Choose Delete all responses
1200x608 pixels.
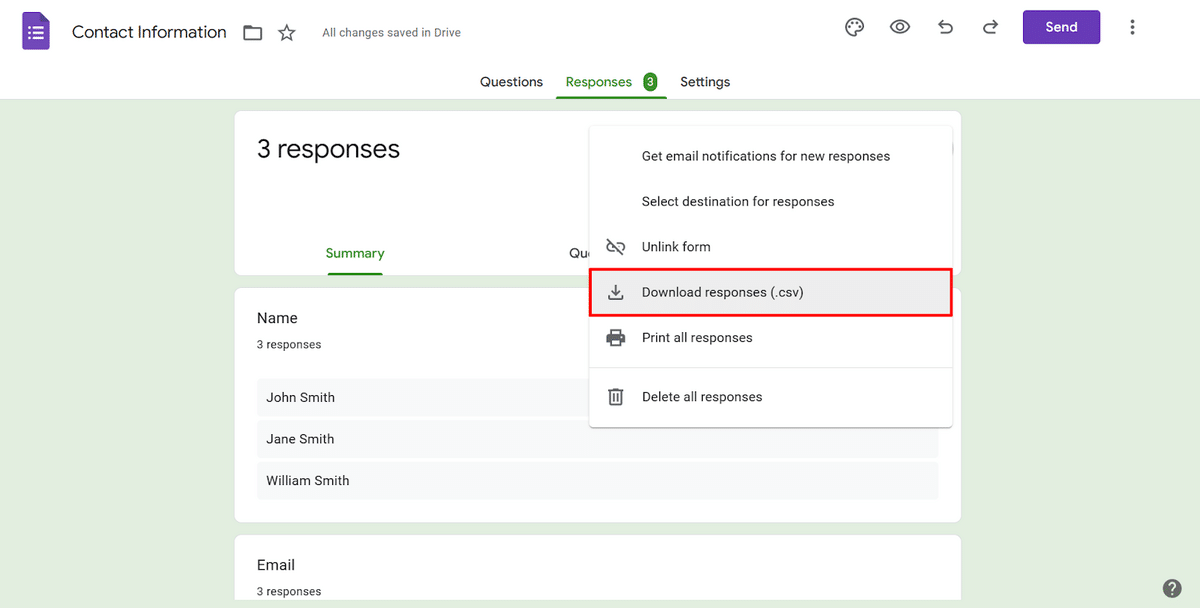pos(702,397)
